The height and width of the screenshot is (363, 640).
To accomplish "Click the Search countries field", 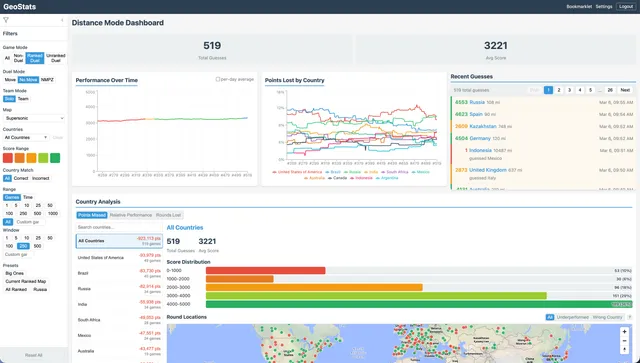I will [x=119, y=227].
